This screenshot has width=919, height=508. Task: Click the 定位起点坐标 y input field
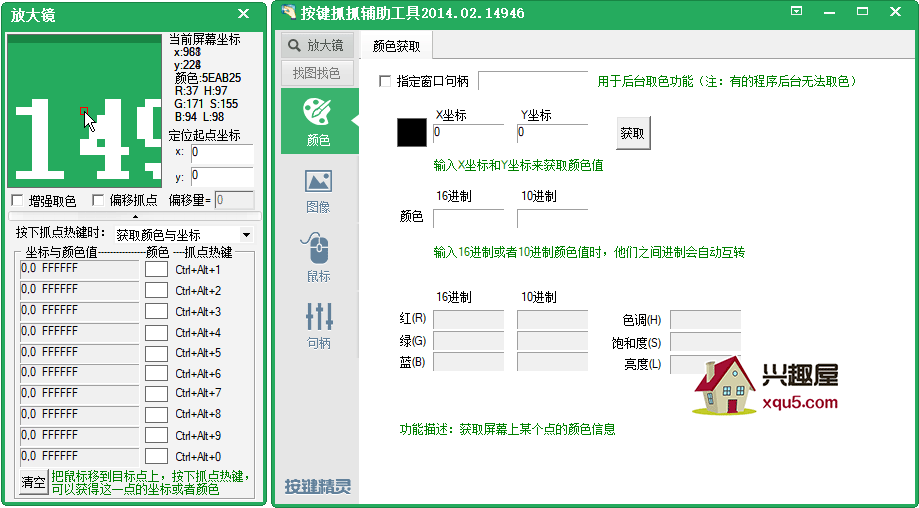[222, 176]
